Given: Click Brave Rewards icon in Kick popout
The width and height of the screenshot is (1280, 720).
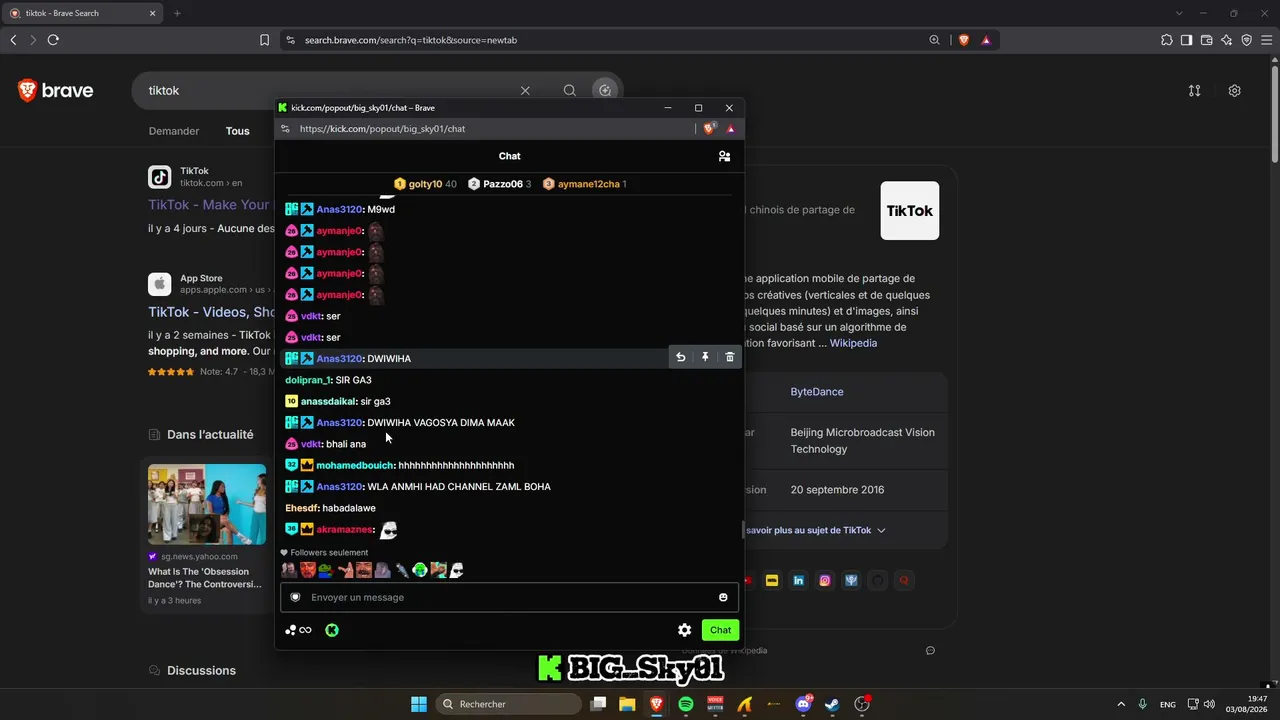Looking at the screenshot, I should tap(731, 128).
